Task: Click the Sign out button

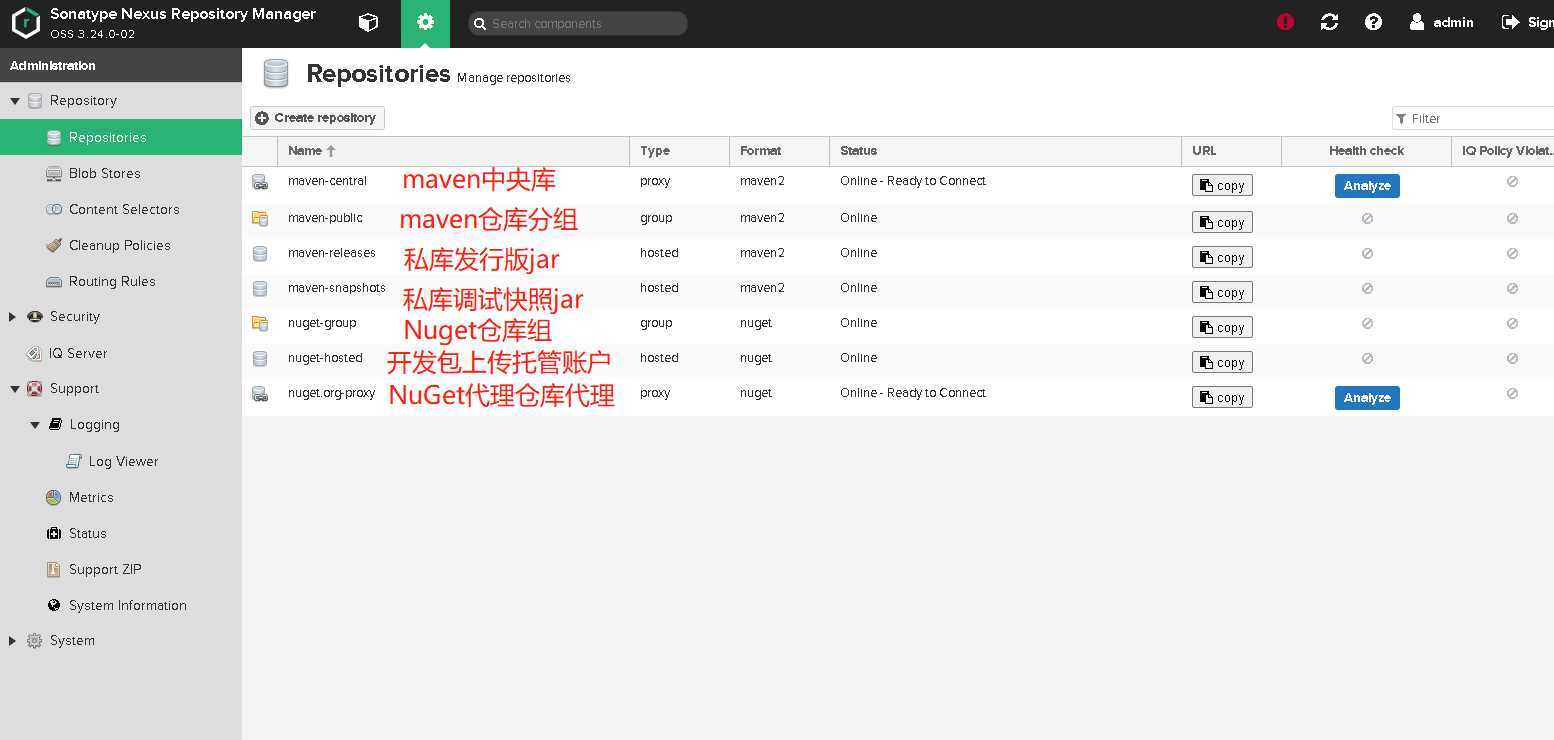Action: point(1527,22)
